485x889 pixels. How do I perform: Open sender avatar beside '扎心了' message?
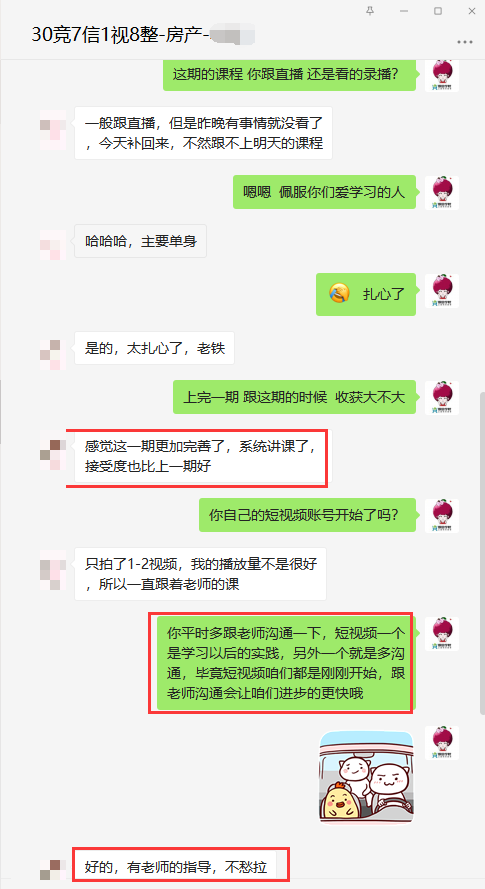442,291
